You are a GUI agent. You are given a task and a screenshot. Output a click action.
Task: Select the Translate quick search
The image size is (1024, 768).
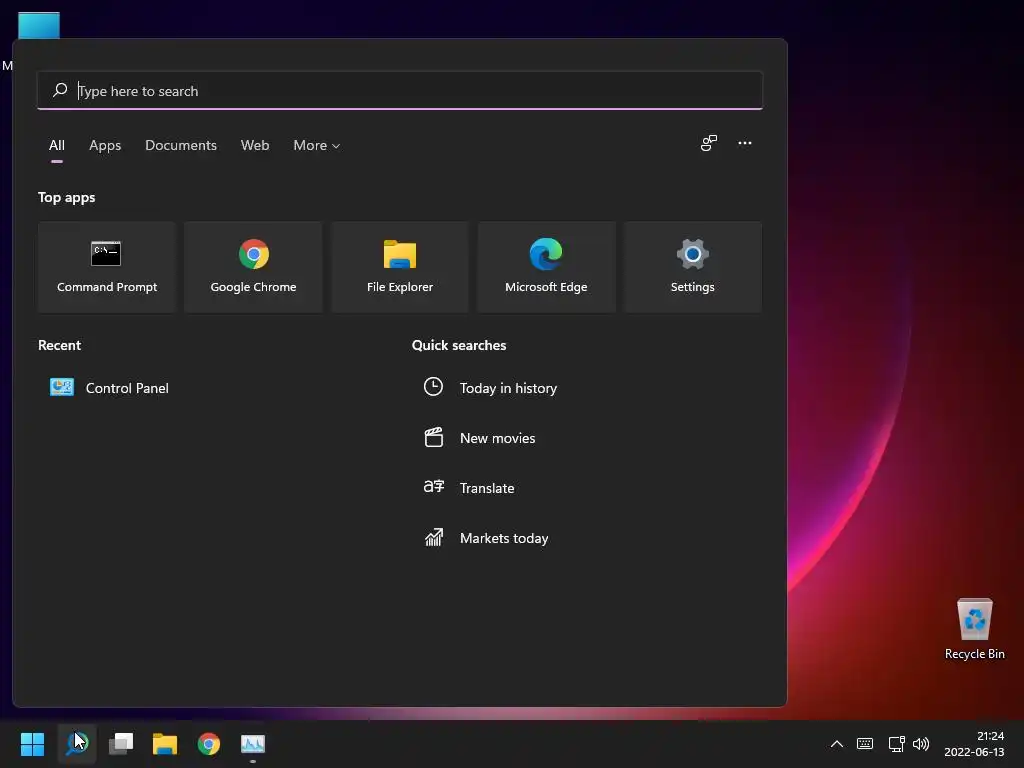click(469, 488)
